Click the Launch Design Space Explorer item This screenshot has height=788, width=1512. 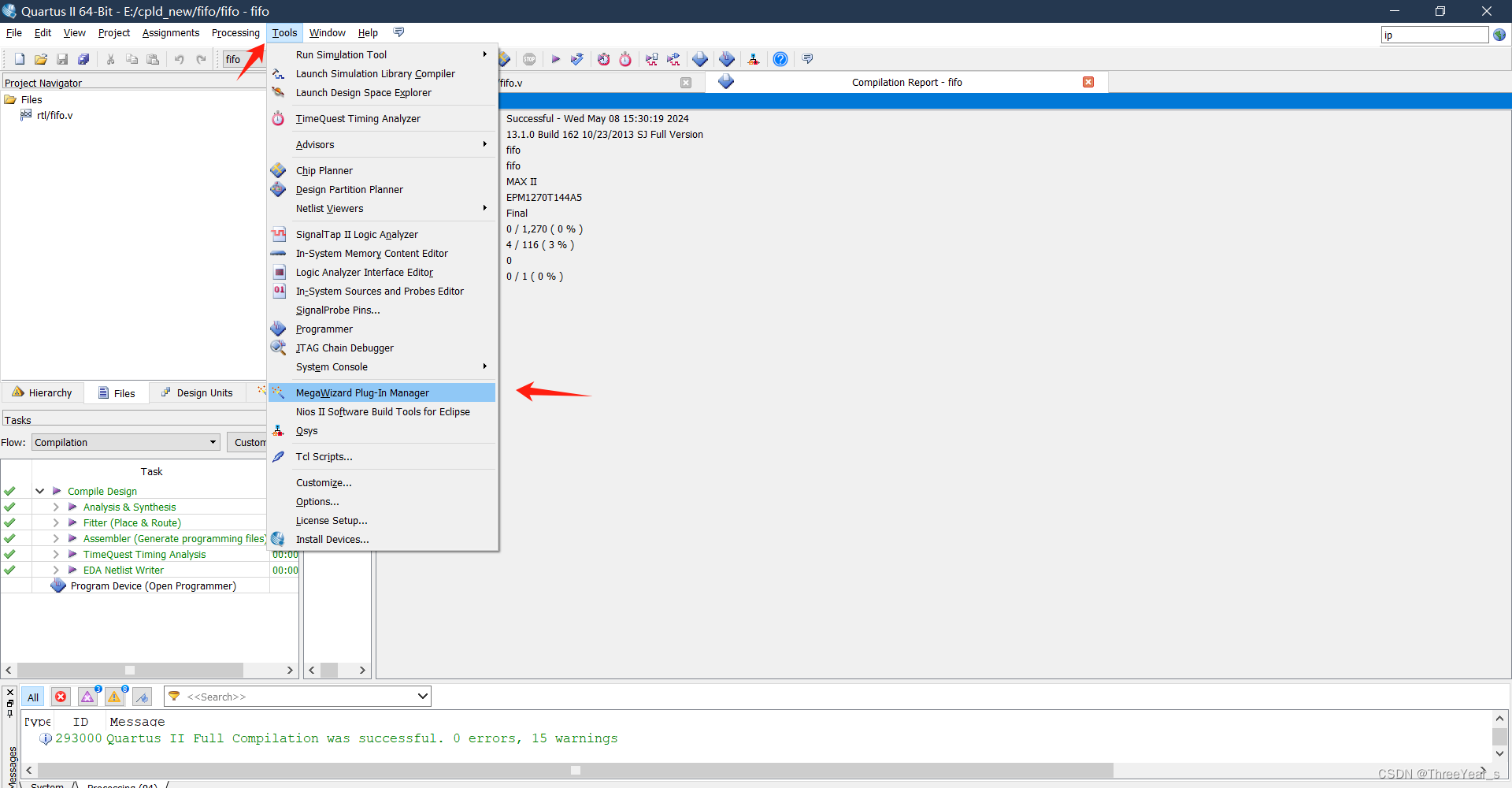tap(382, 92)
